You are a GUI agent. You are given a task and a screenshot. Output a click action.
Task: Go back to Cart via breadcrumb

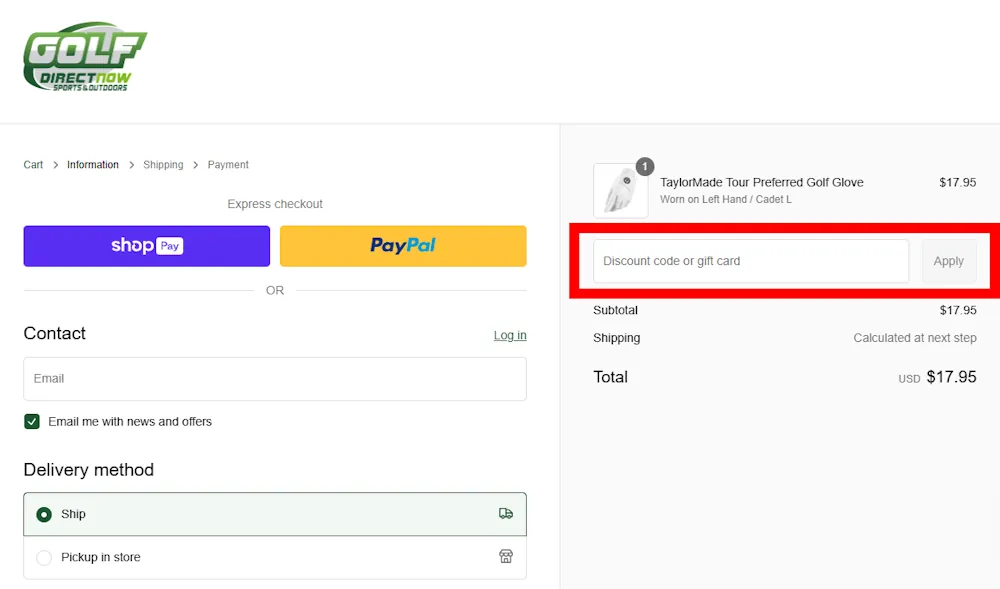click(x=33, y=165)
